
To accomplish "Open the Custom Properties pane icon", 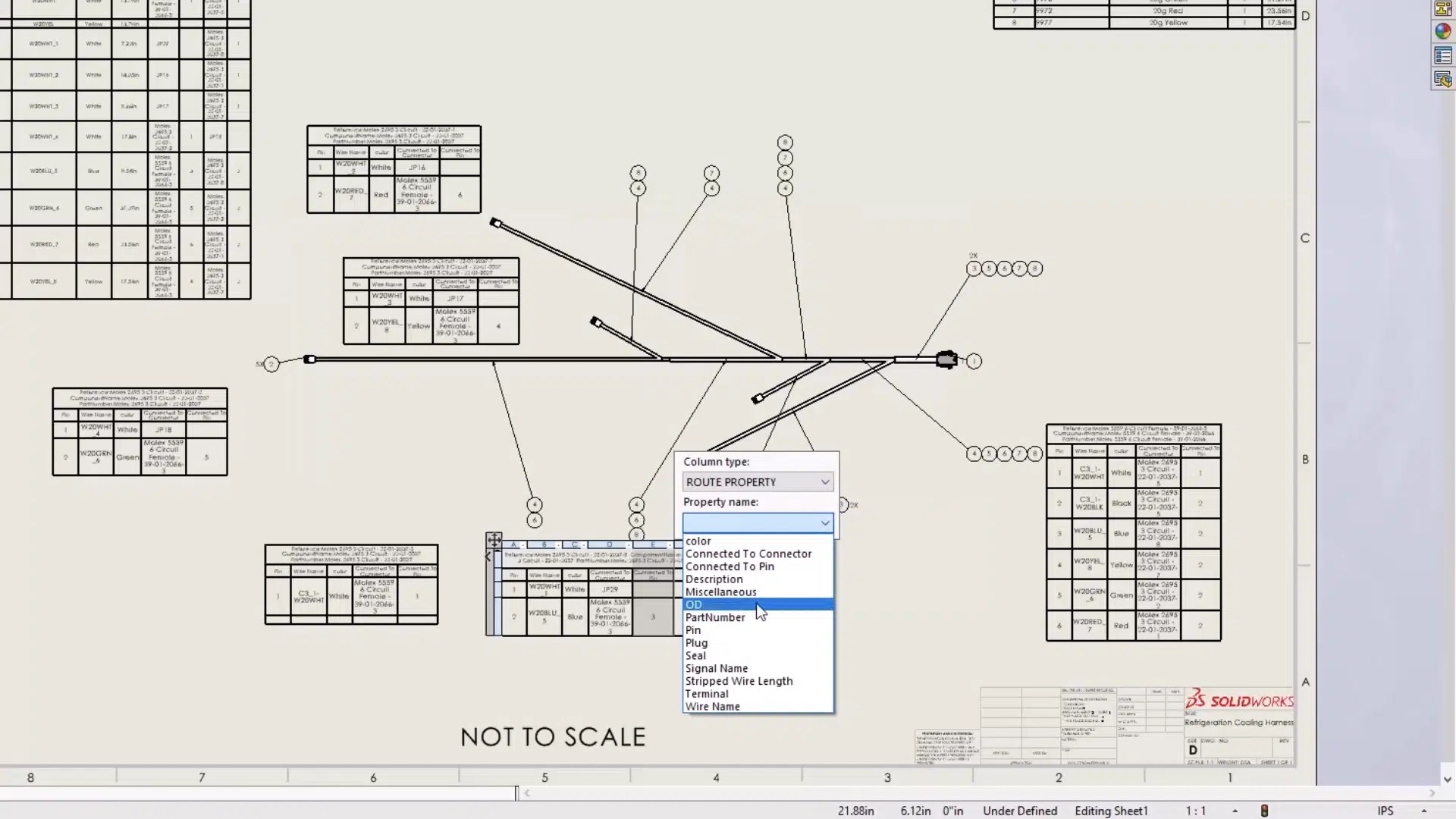I will [1442, 56].
